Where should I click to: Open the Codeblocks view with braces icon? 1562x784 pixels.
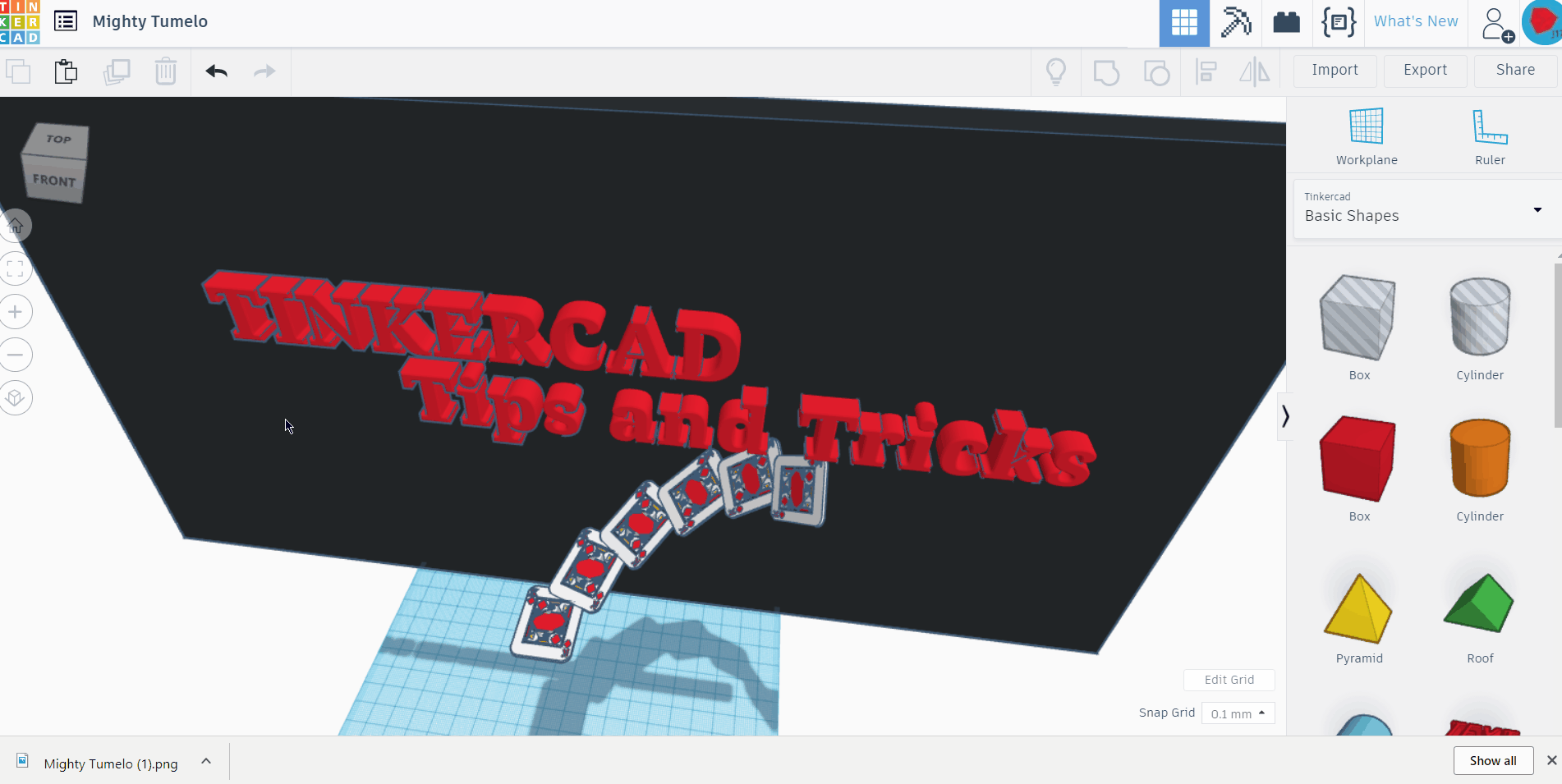click(x=1339, y=23)
